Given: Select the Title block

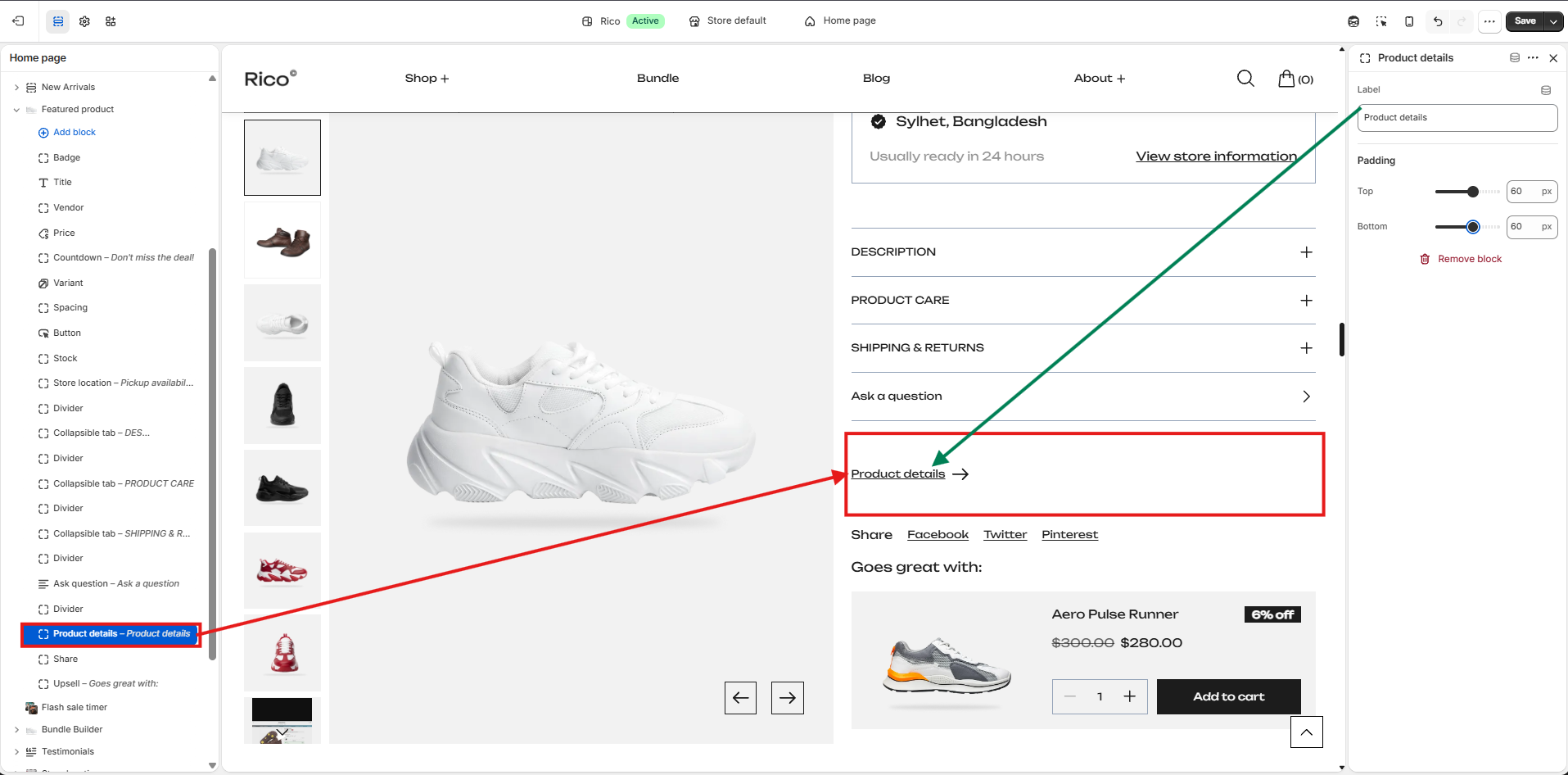Looking at the screenshot, I should [62, 183].
